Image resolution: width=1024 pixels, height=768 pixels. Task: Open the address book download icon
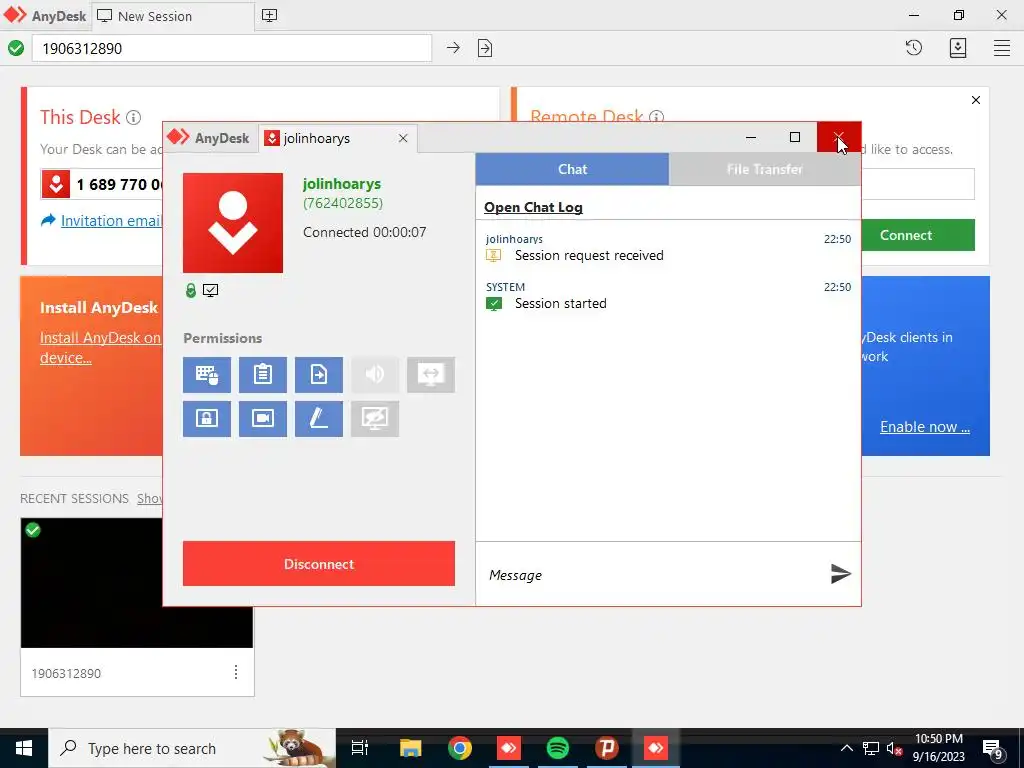(x=957, y=48)
